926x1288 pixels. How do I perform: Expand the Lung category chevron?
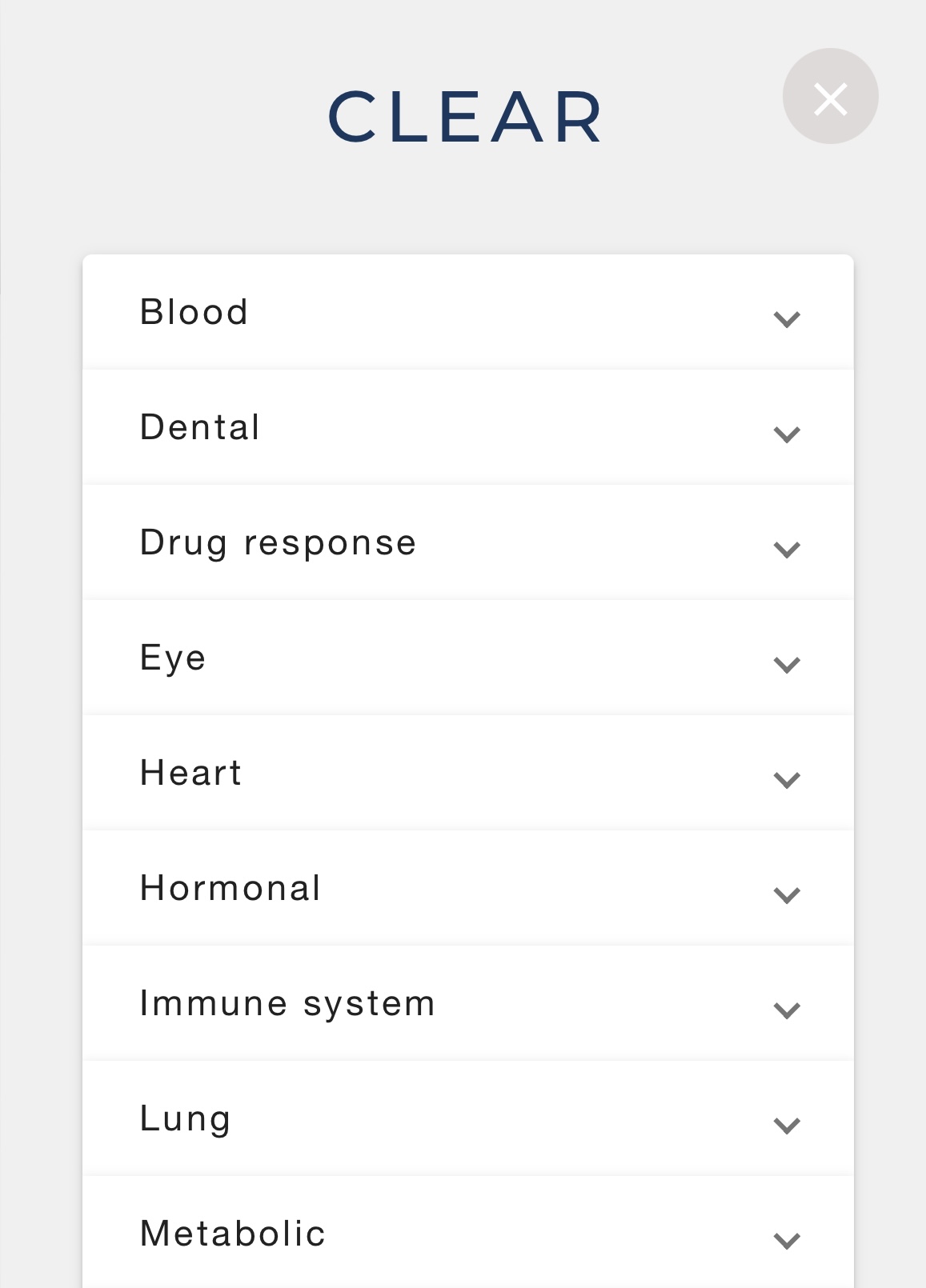pos(787,1126)
